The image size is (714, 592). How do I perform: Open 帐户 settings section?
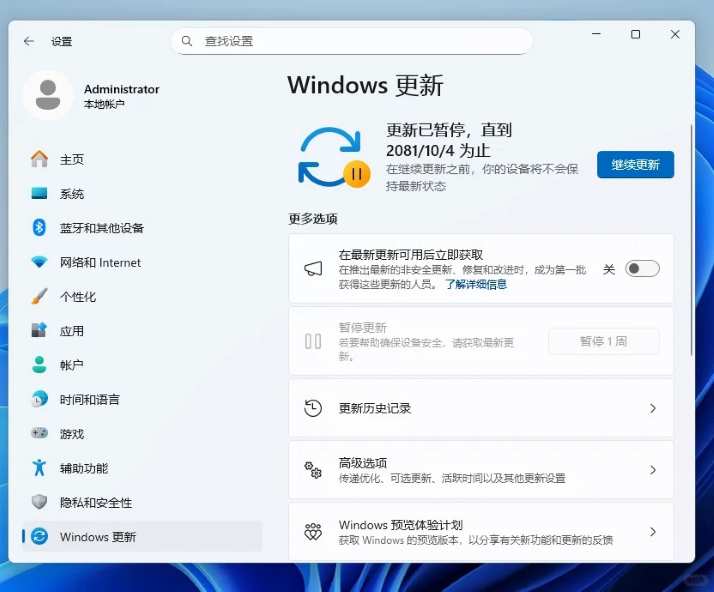[x=142, y=365]
